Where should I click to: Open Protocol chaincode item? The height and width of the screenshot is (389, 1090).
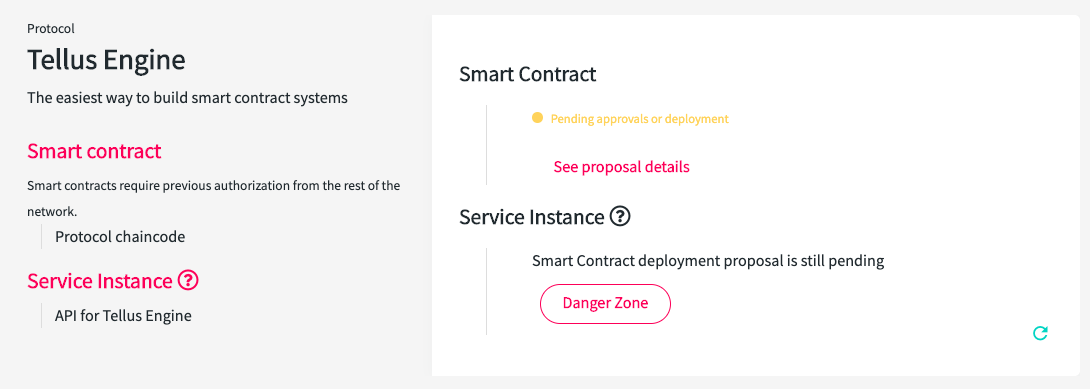[x=120, y=236]
